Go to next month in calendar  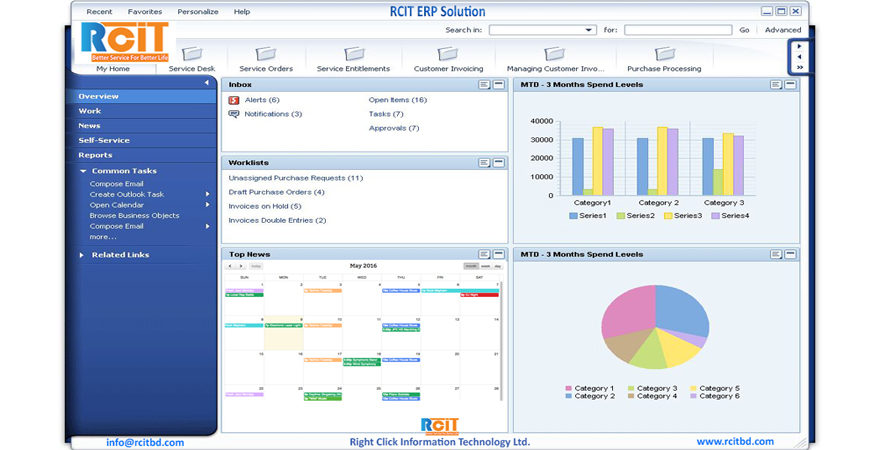[x=241, y=266]
